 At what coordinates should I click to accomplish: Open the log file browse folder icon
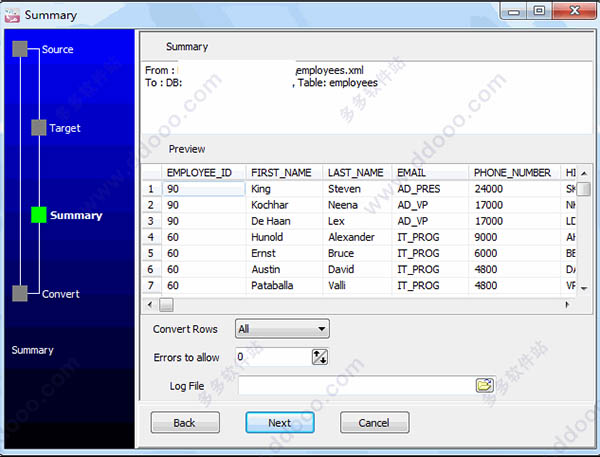[484, 385]
